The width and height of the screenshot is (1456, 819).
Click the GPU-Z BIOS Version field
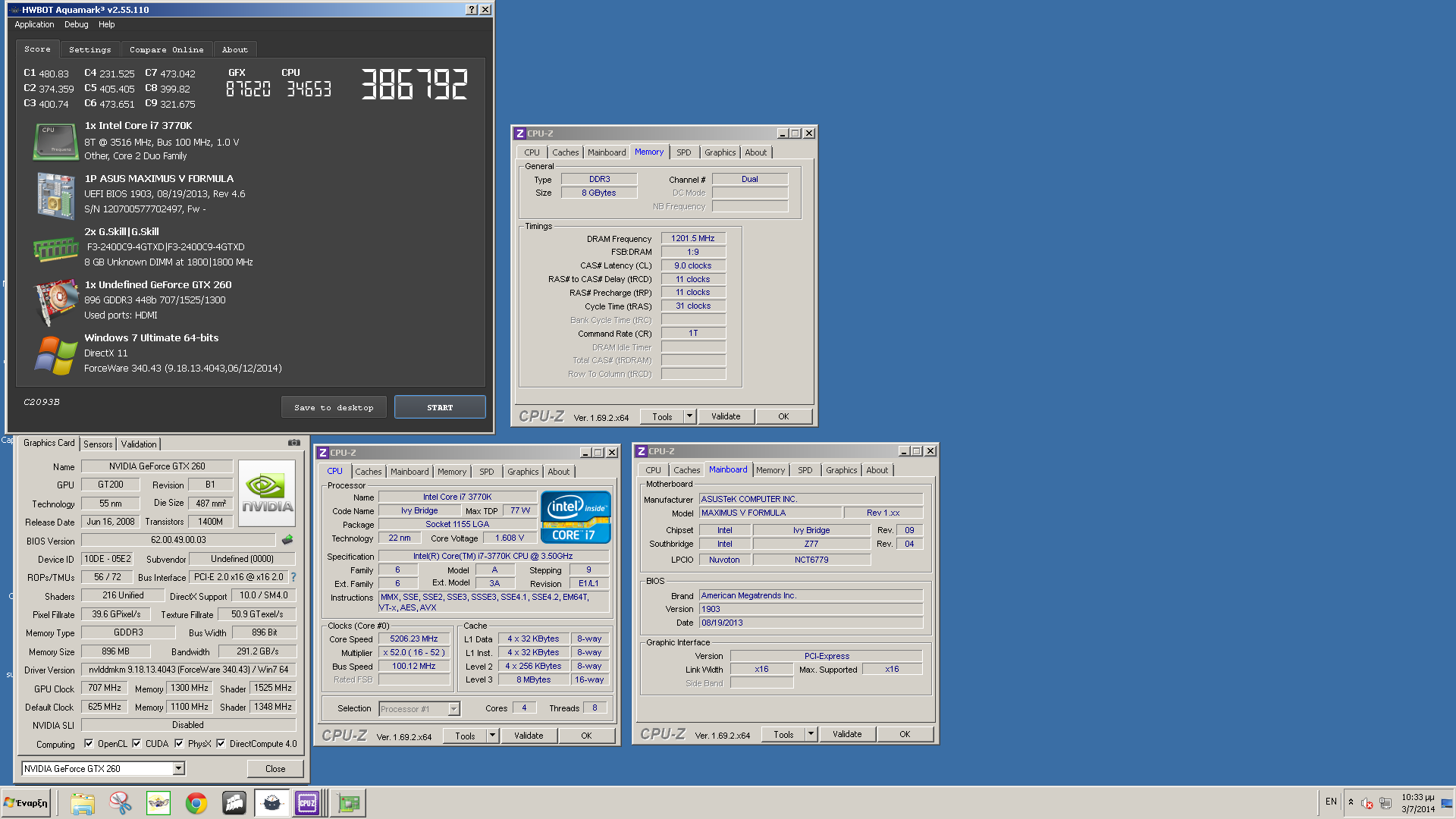tap(178, 540)
